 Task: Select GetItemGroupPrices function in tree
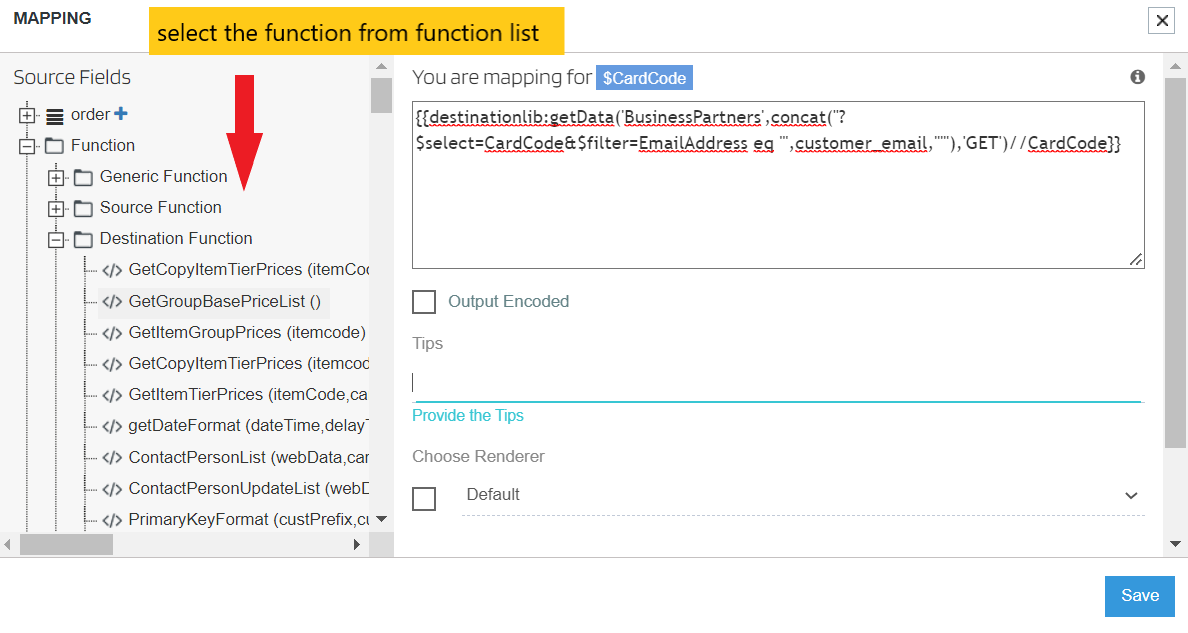[x=246, y=332]
